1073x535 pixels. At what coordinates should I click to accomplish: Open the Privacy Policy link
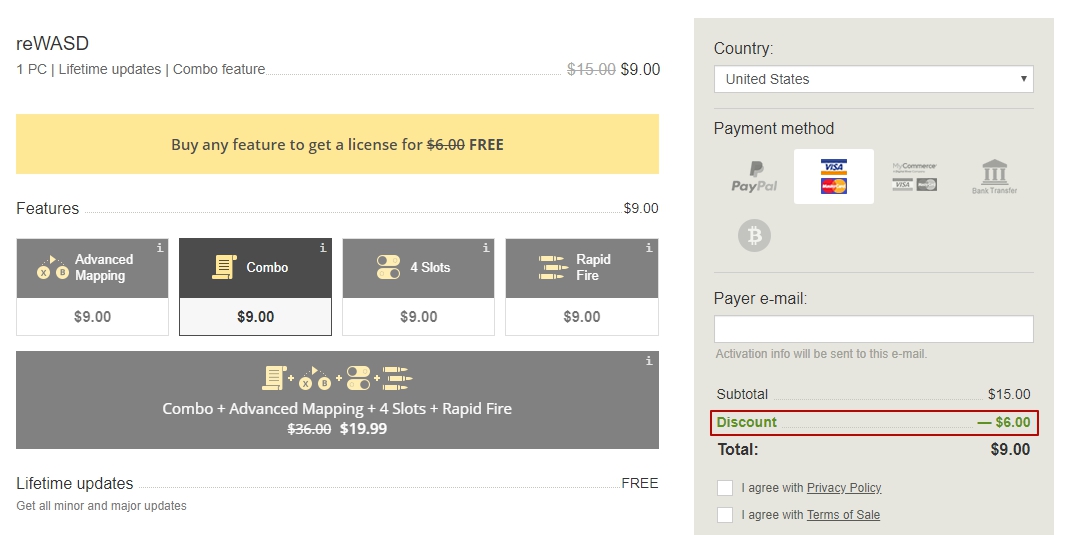tap(844, 488)
